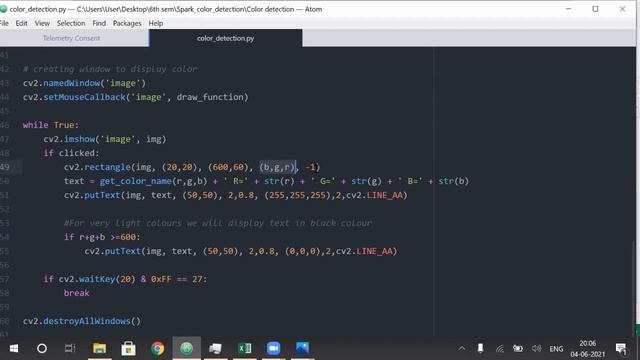Select the color_detection.py tab
The image size is (640, 360).
225,38
